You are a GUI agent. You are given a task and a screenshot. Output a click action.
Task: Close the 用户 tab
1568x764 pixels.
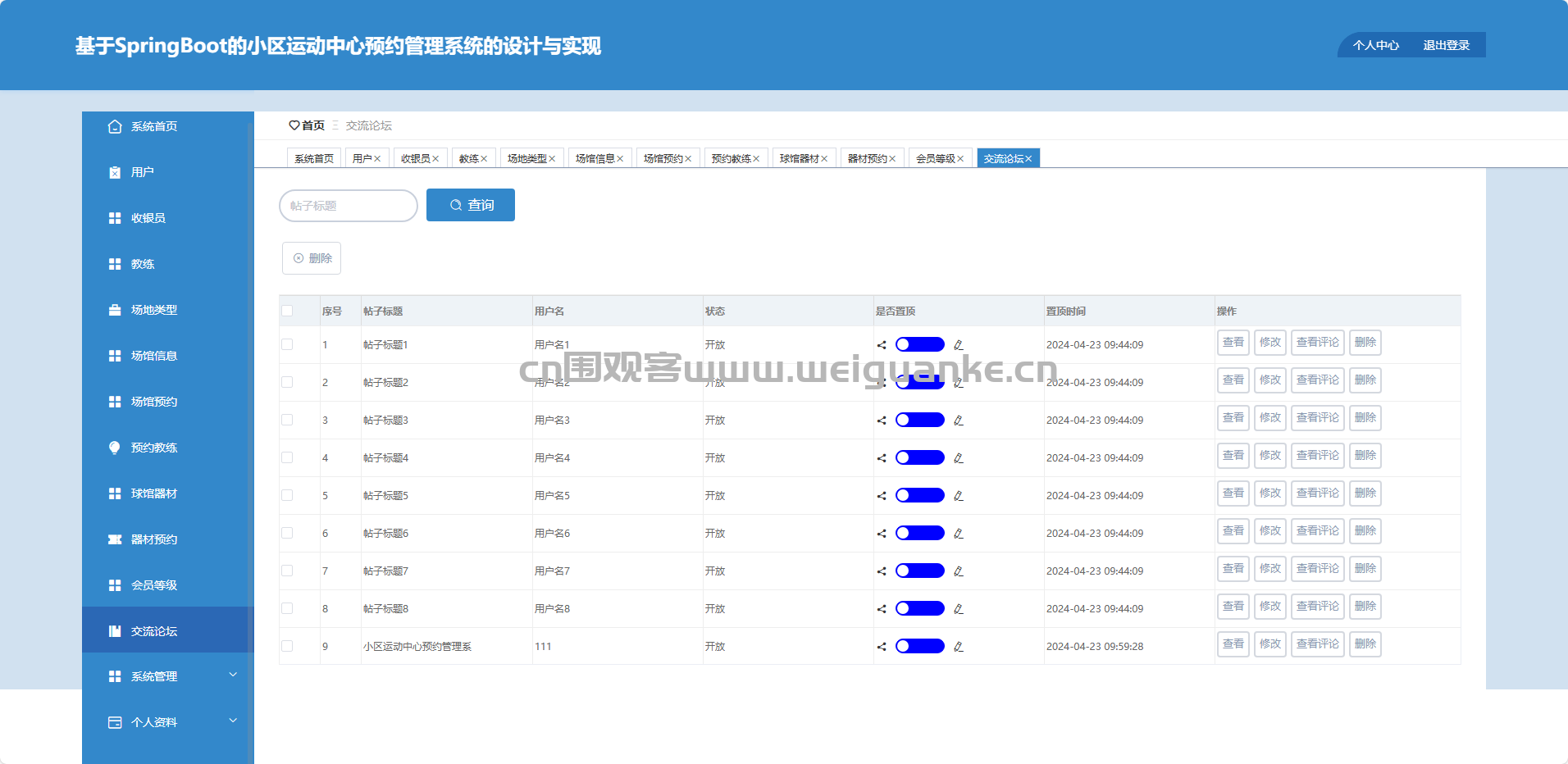pos(377,159)
